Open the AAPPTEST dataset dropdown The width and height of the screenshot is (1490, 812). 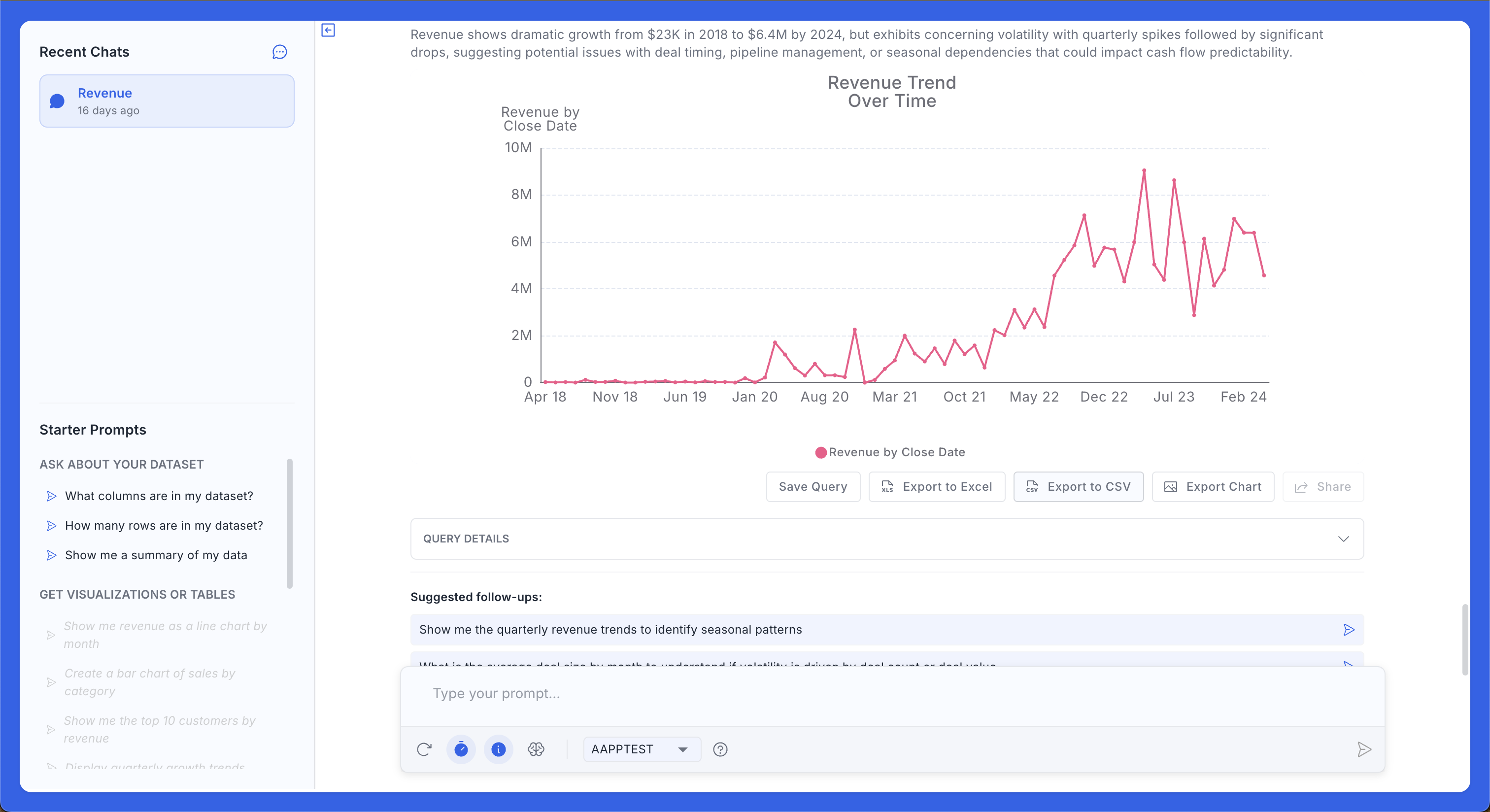click(x=642, y=749)
